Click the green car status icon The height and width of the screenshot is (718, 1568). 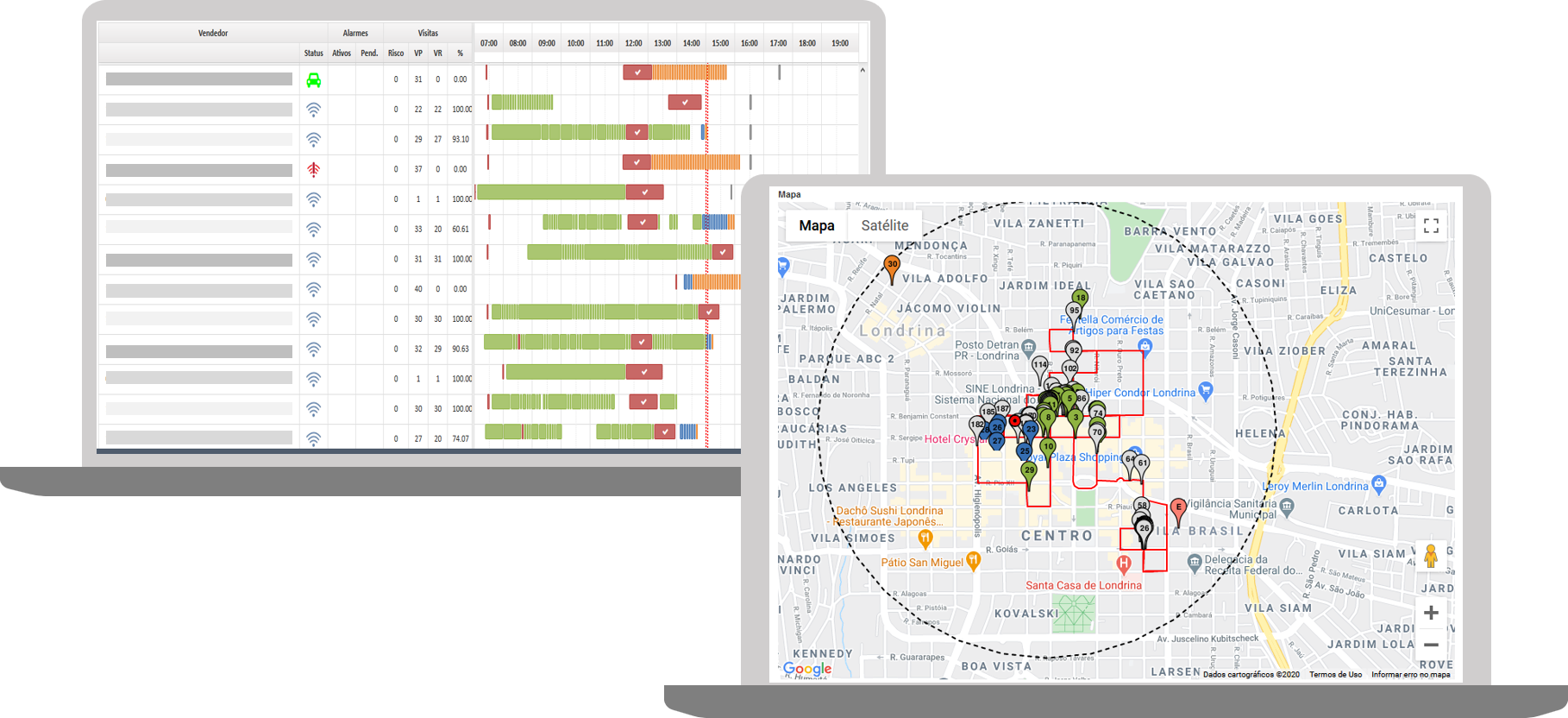point(313,80)
